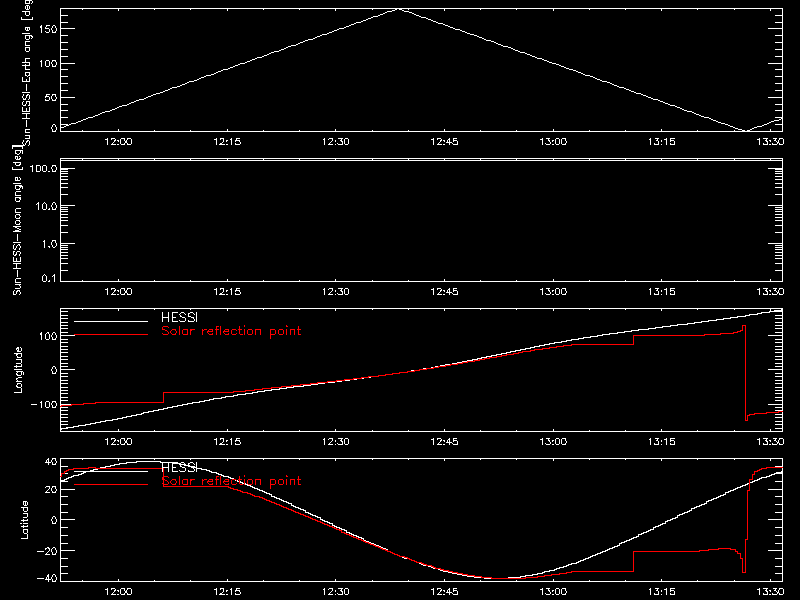This screenshot has height=600, width=800.
Task: Pick the white HESSI legend line in Longitude plot
Action: pos(111,321)
